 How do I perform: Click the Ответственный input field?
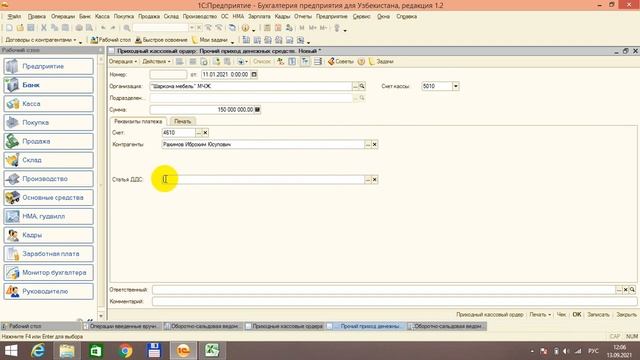[384, 290]
